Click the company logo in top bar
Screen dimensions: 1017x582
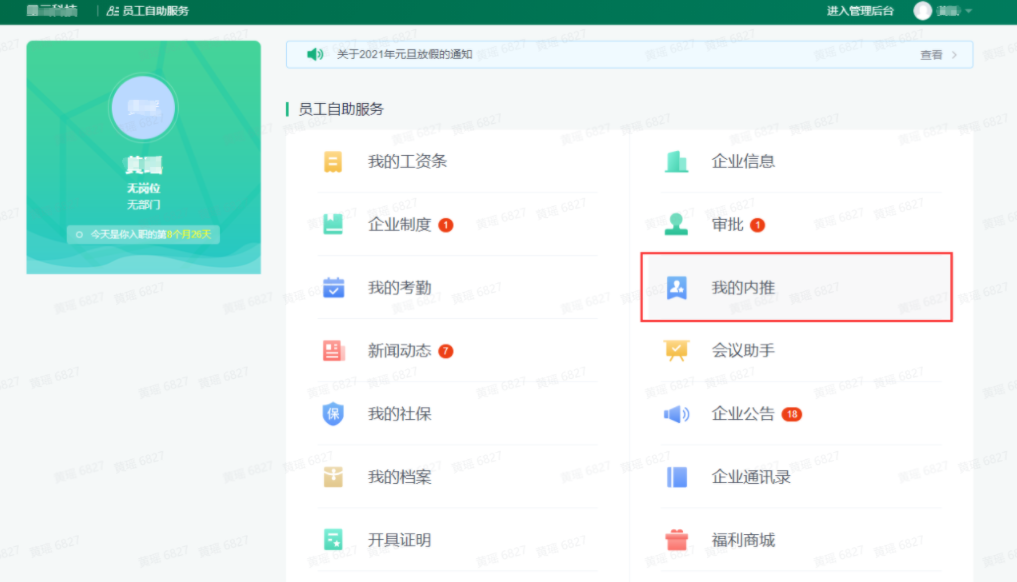pos(52,10)
